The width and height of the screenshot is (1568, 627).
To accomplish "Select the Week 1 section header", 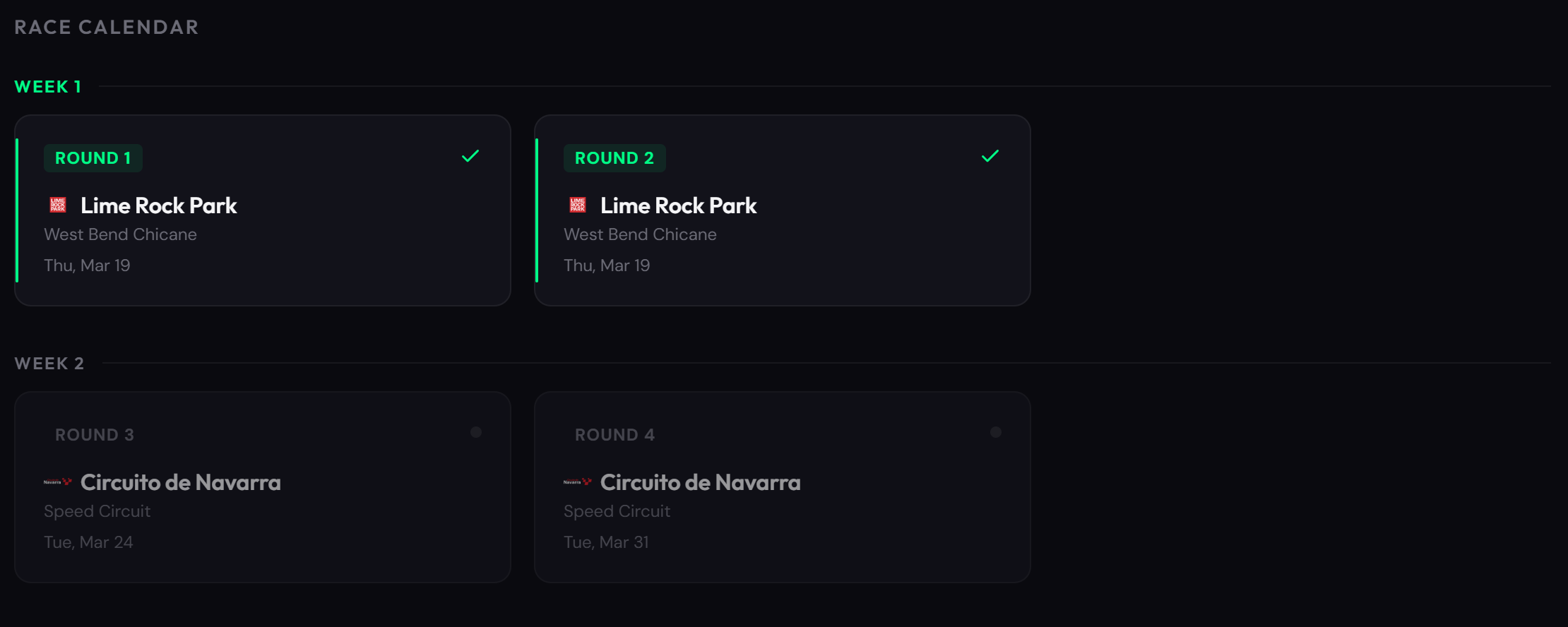I will coord(48,87).
